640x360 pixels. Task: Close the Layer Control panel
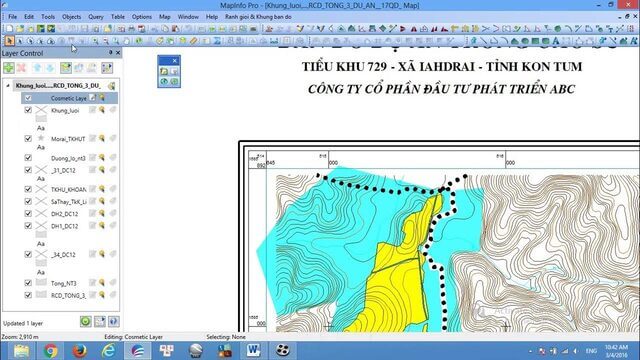tap(118, 53)
